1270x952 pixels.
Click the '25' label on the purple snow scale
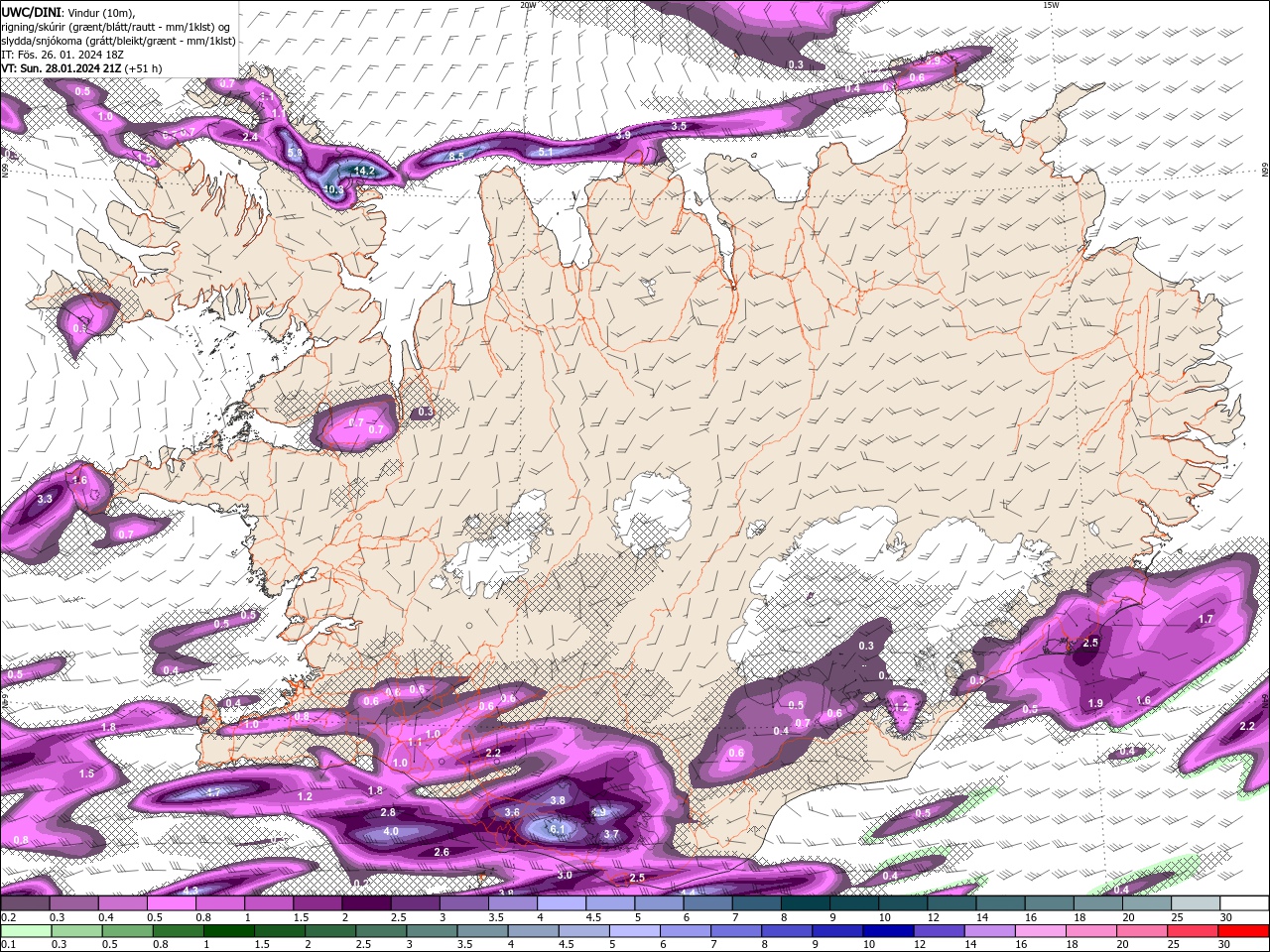point(1177,917)
